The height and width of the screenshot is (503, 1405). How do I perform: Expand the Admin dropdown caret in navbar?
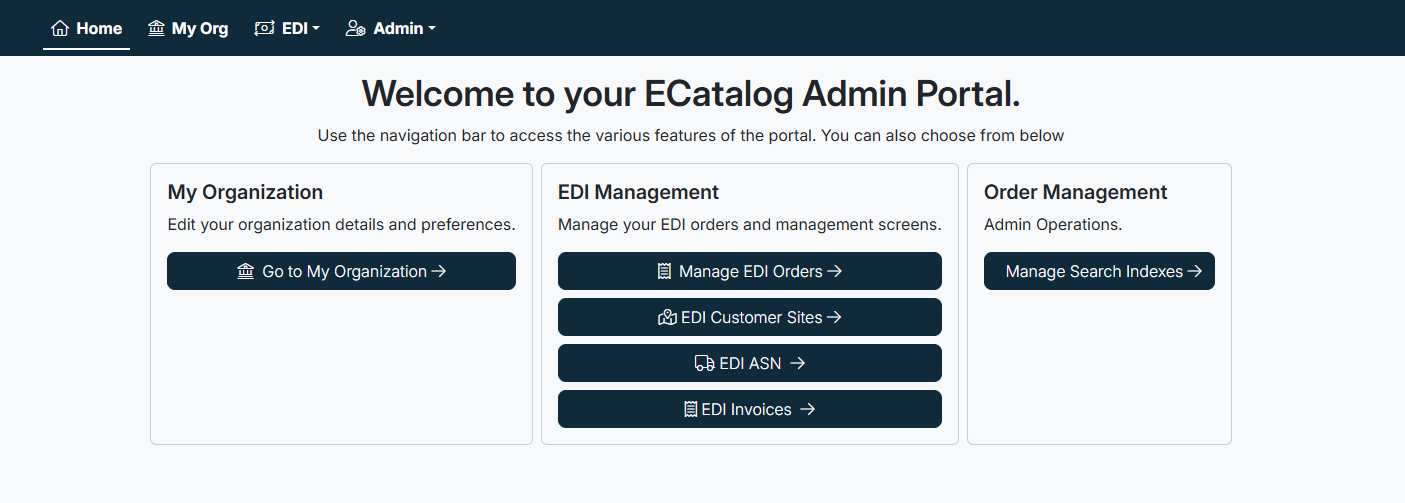[432, 28]
